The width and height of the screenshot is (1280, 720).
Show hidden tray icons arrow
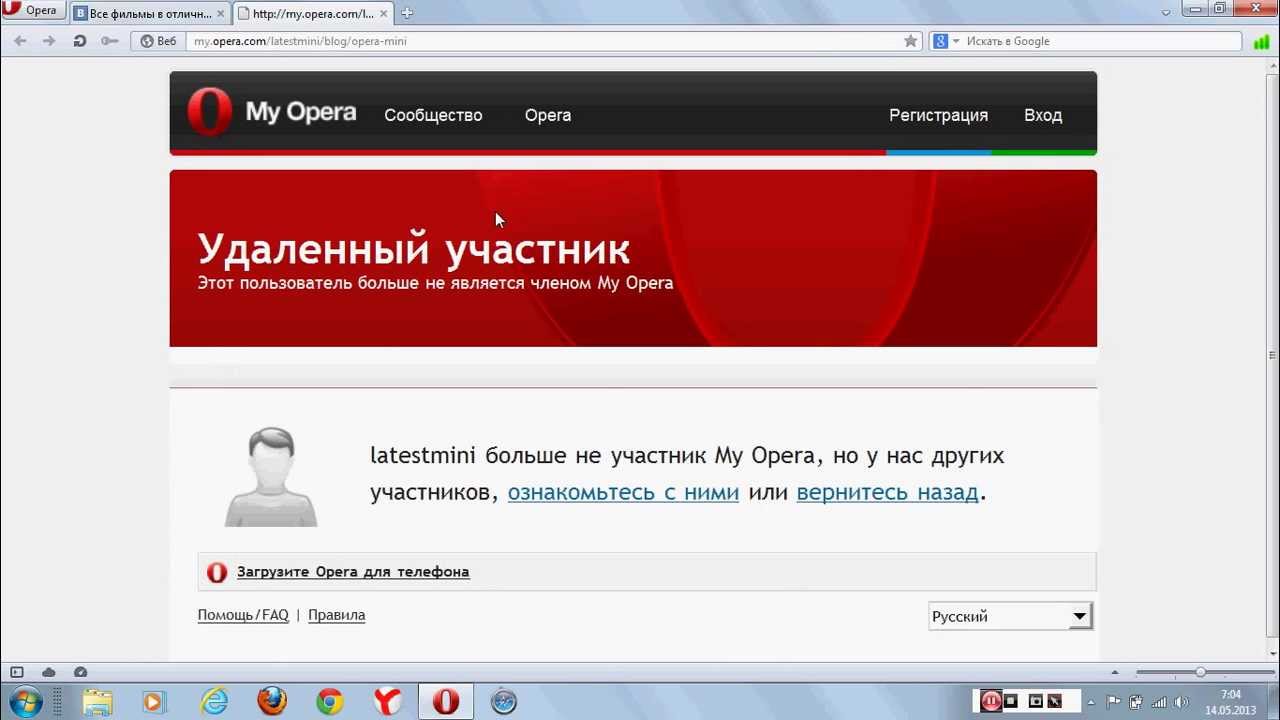(1091, 702)
